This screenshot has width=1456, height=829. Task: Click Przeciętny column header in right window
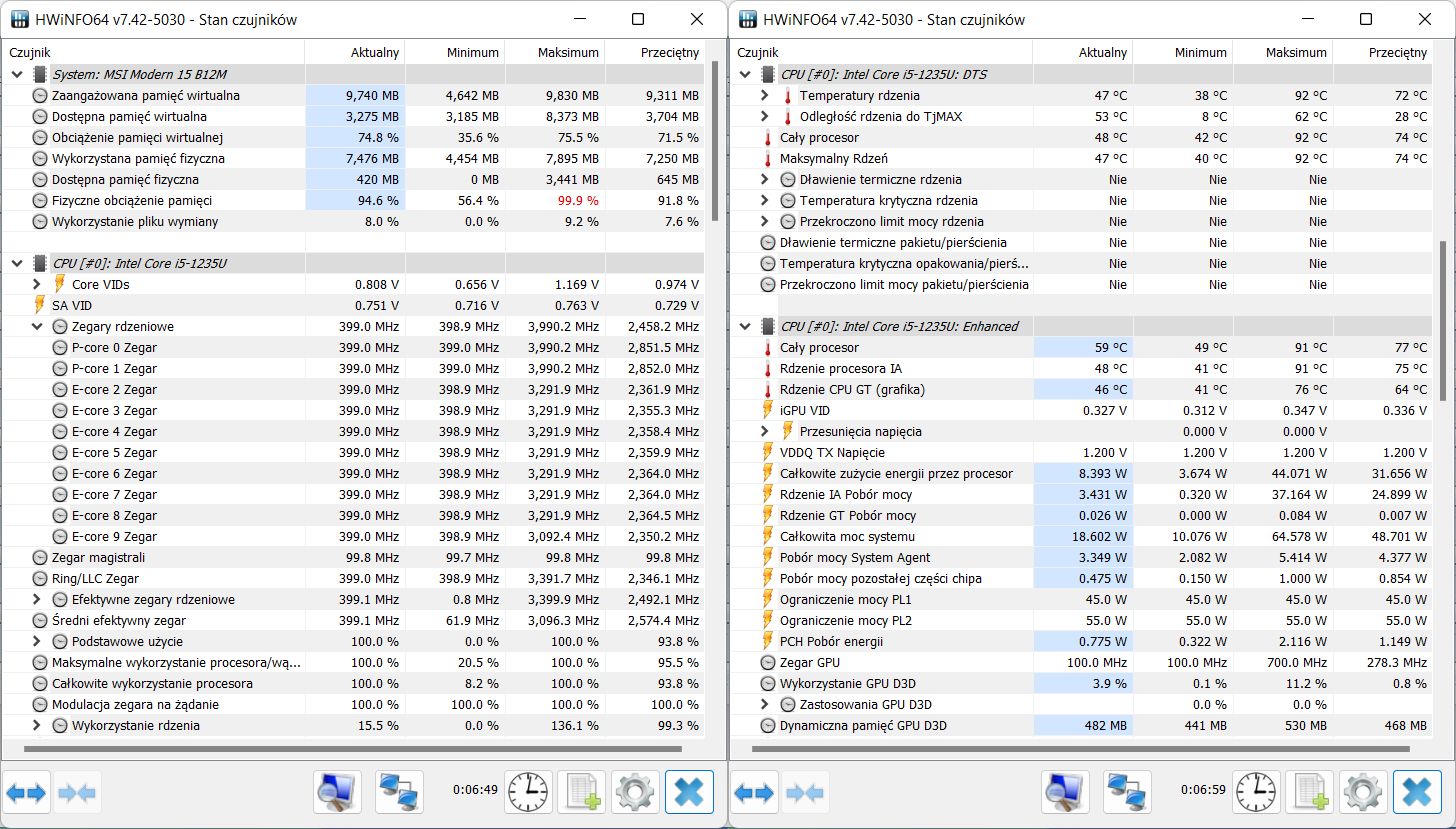pyautogui.click(x=1382, y=52)
